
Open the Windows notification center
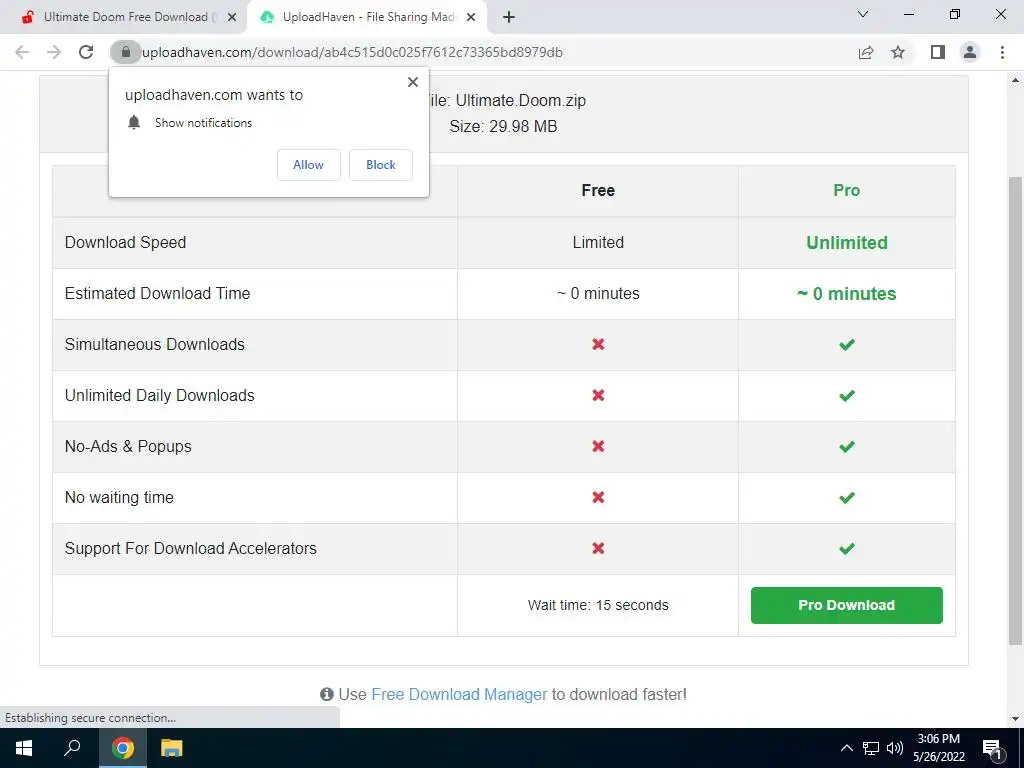992,748
